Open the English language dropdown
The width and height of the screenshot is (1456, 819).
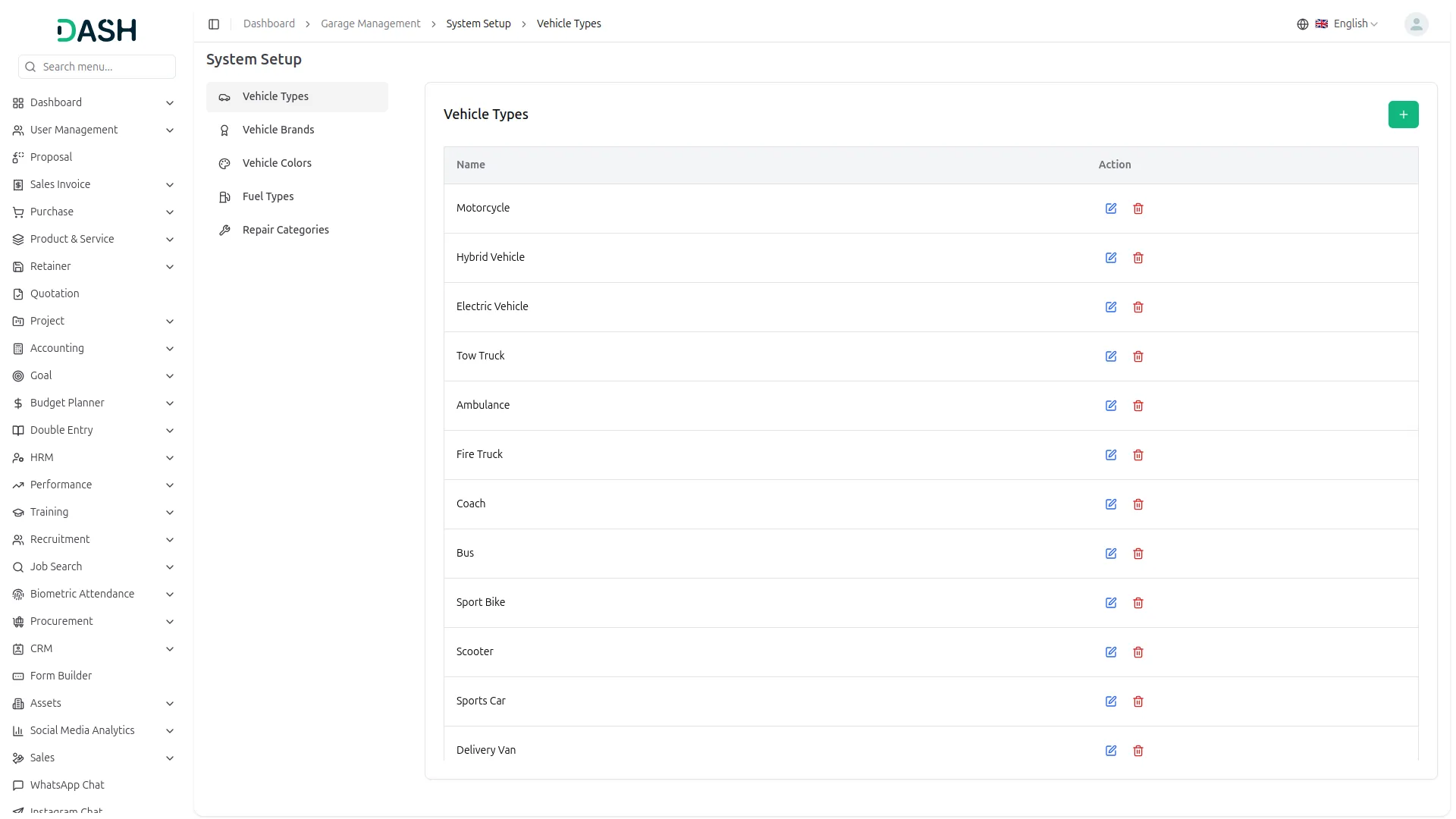[1348, 24]
